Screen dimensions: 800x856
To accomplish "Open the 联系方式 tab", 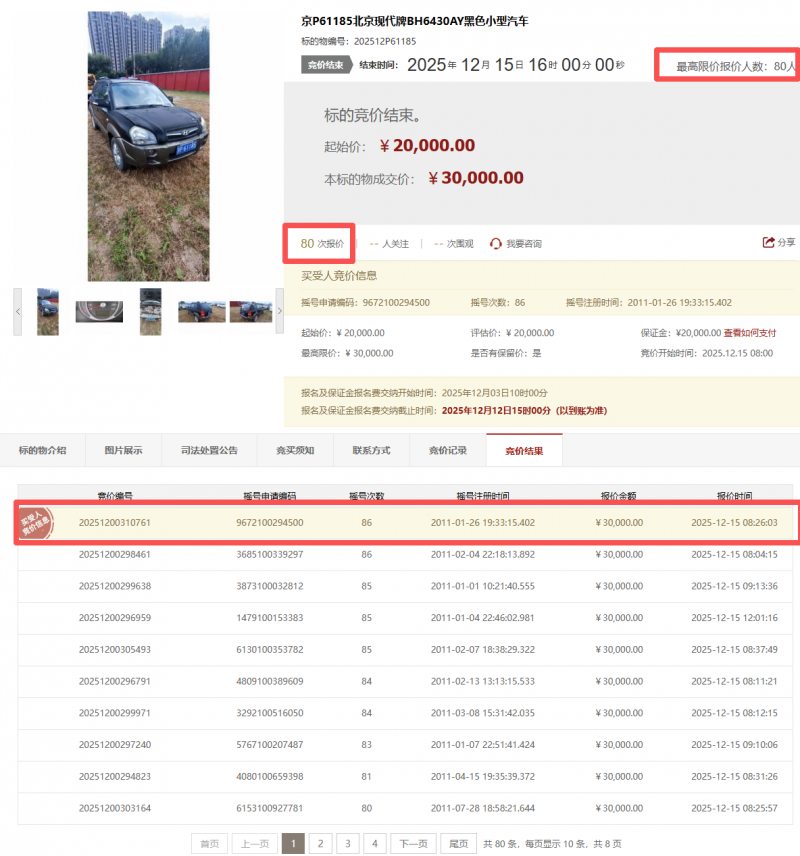I will click(371, 451).
